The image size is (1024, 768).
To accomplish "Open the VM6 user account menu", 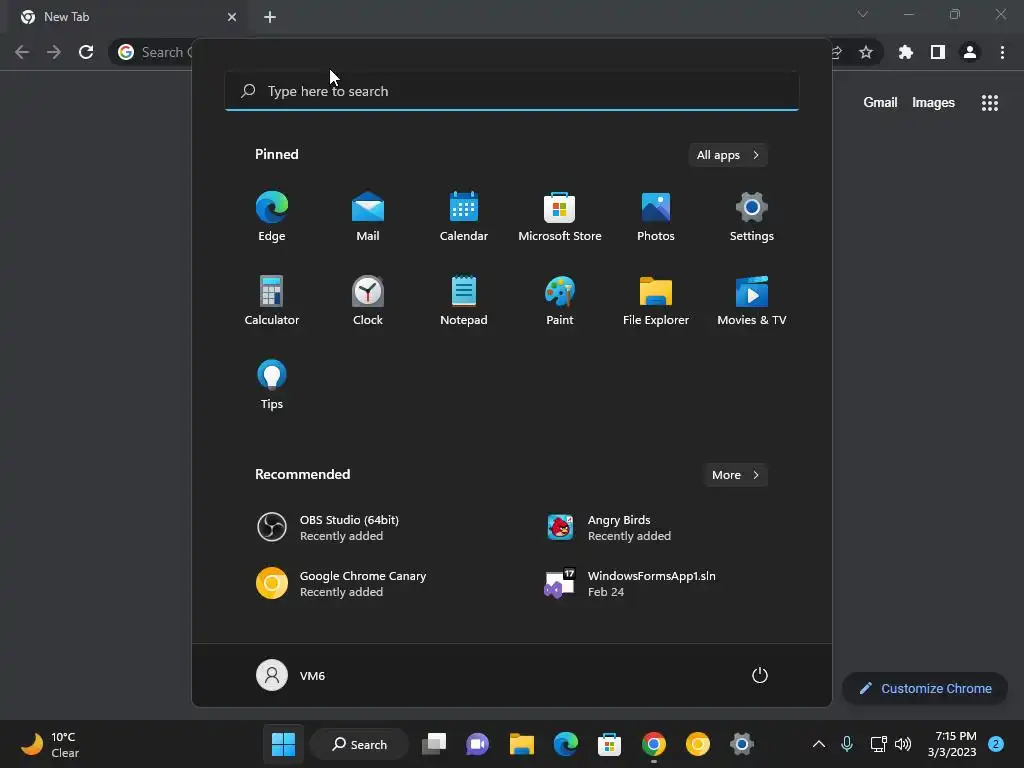I will tap(291, 675).
